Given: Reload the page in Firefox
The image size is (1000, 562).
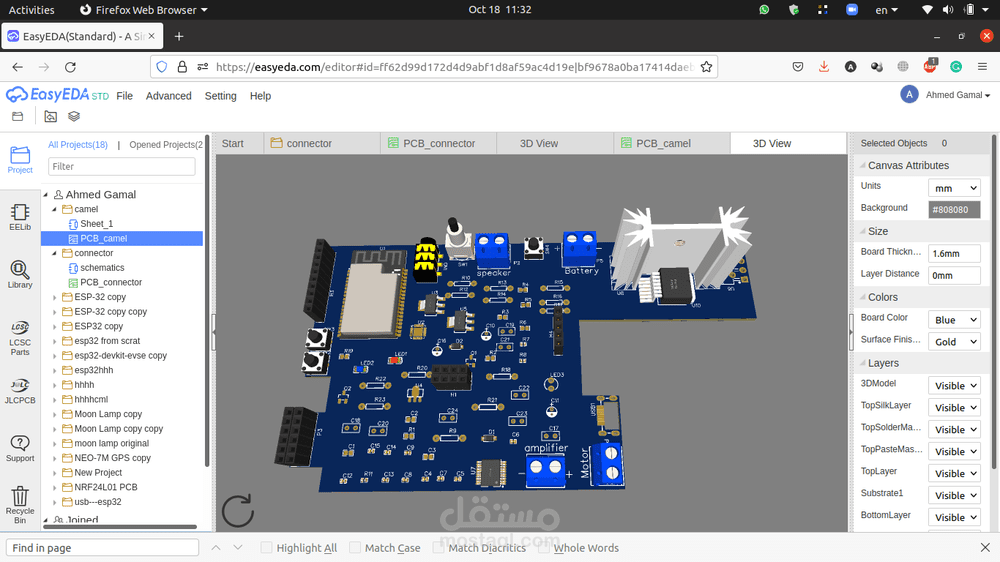Looking at the screenshot, I should pos(70,67).
